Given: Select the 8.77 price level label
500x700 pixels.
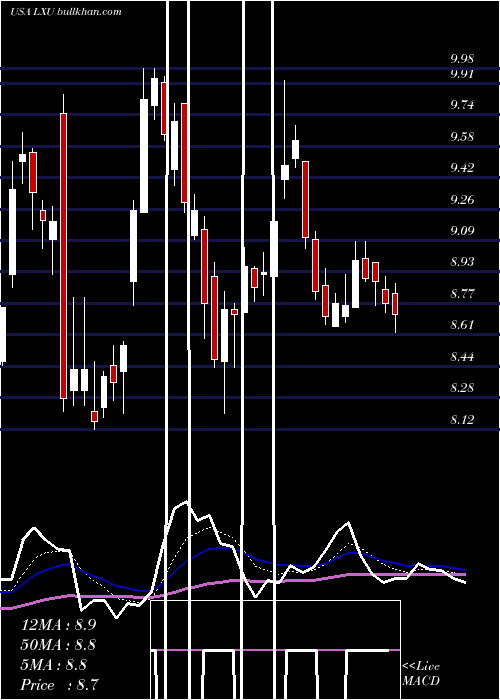Looking at the screenshot, I should (462, 294).
